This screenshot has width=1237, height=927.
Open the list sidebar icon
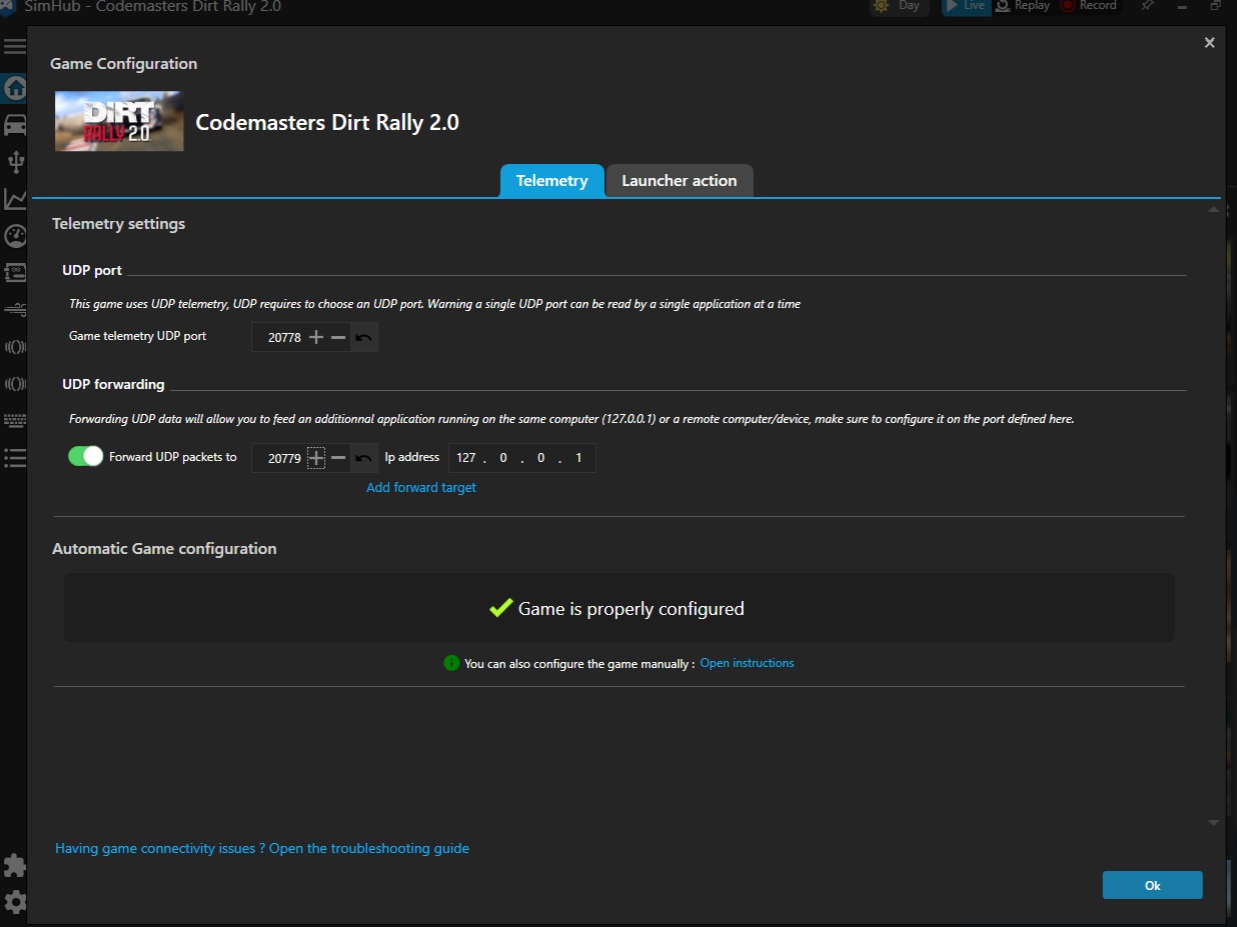14,458
